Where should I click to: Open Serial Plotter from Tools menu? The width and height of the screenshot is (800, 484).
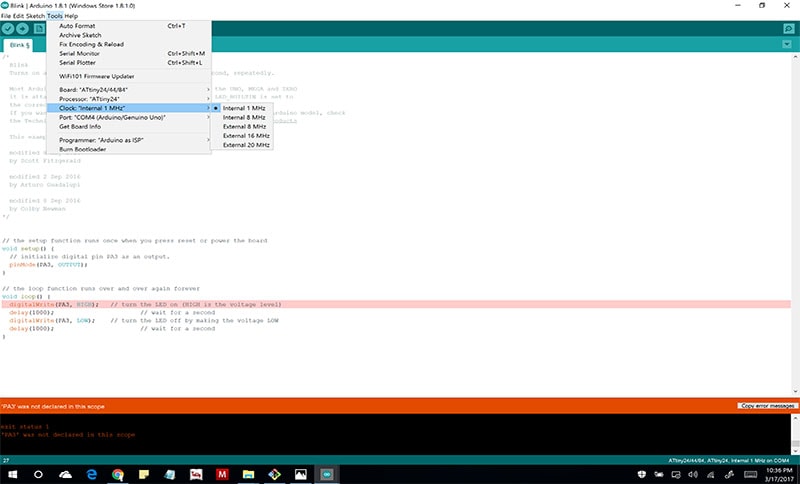point(129,63)
